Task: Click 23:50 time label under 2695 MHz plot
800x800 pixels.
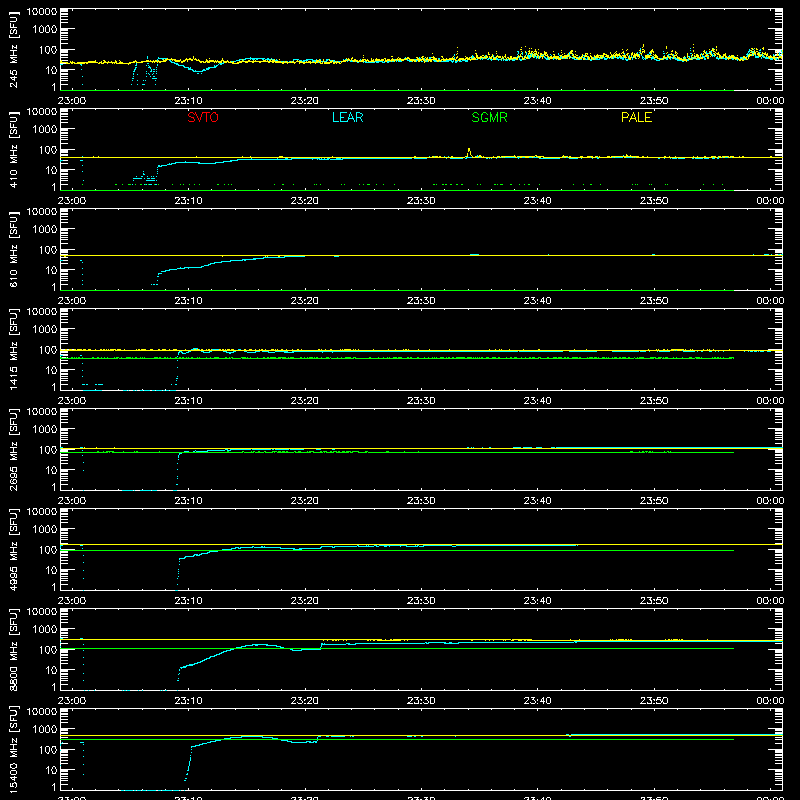Action: pyautogui.click(x=654, y=501)
